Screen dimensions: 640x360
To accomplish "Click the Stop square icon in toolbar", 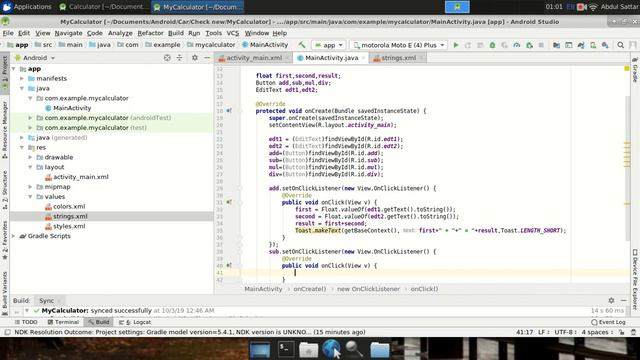I will coord(541,45).
